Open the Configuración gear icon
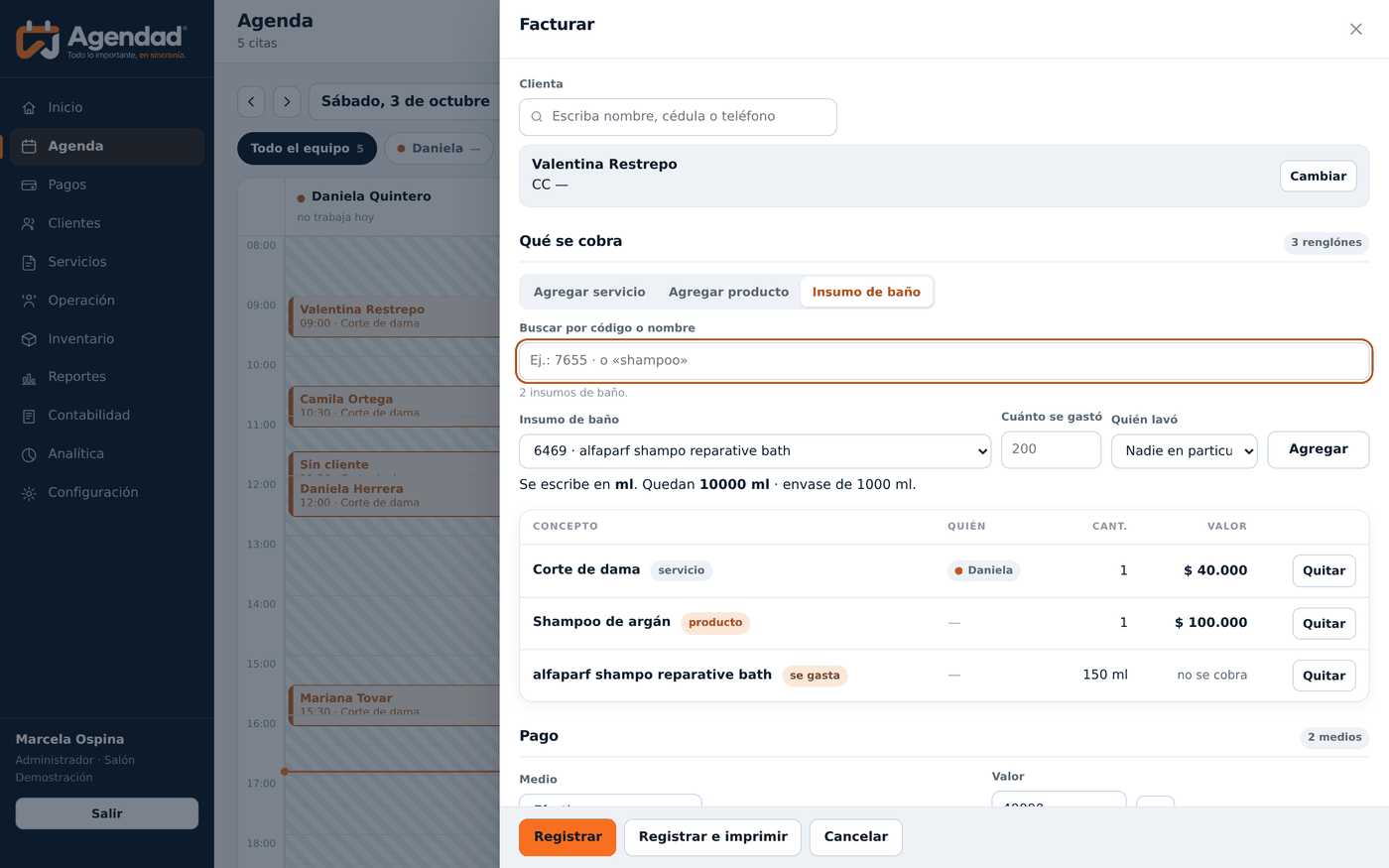The image size is (1389, 868). click(x=29, y=493)
